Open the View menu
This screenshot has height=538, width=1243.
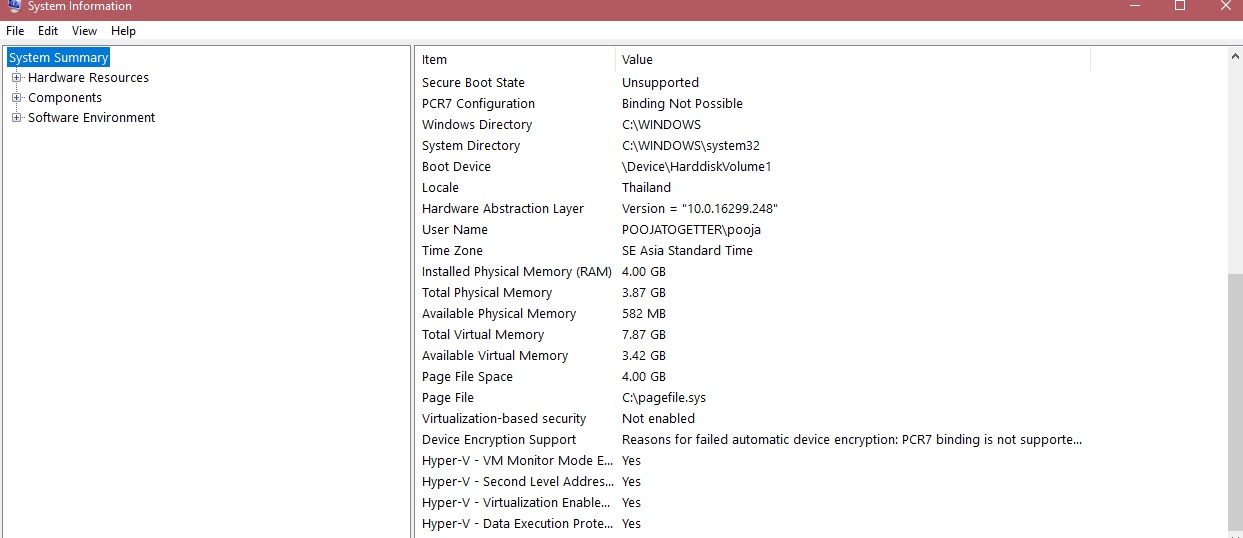[84, 31]
